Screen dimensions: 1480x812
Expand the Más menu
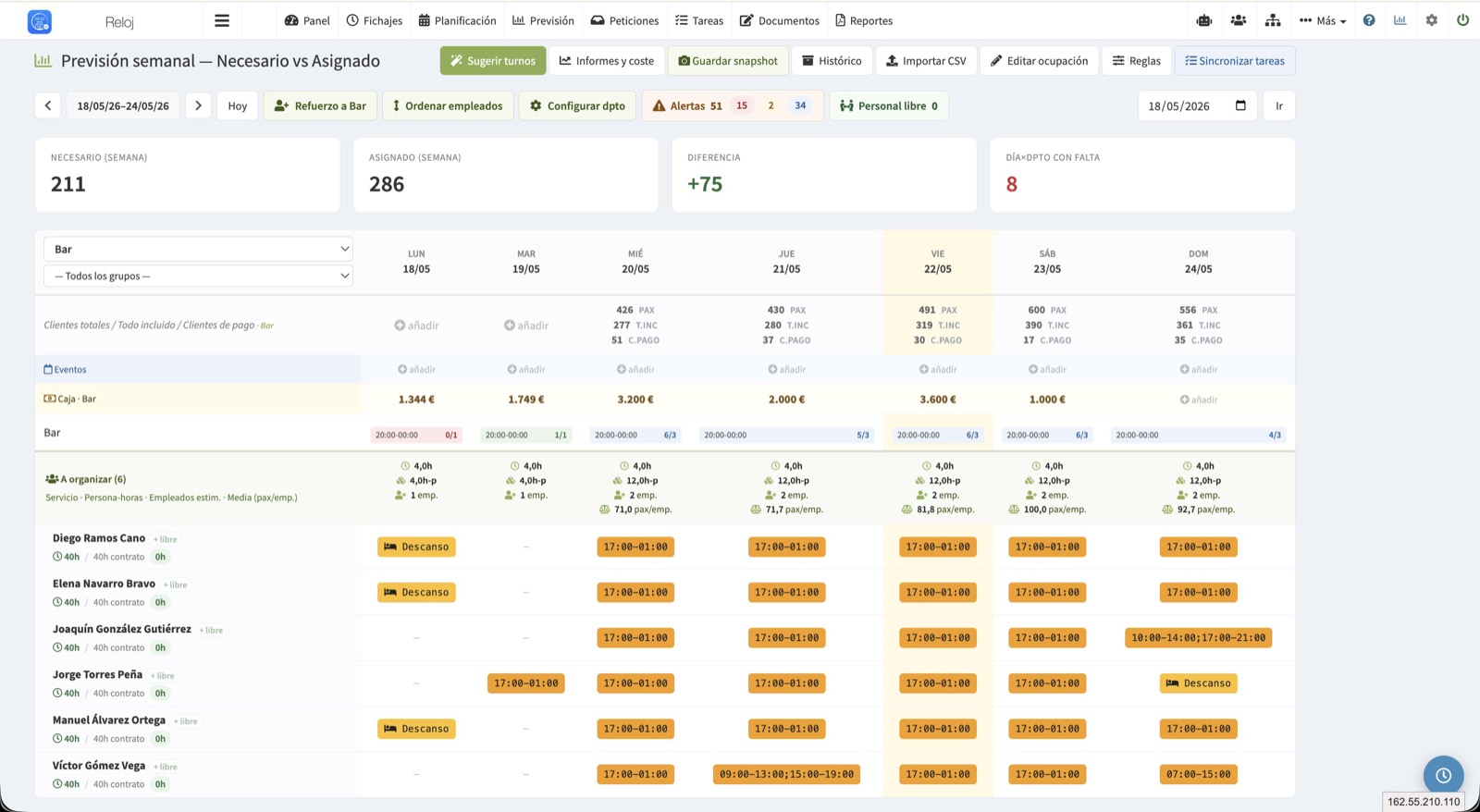pos(1323,20)
